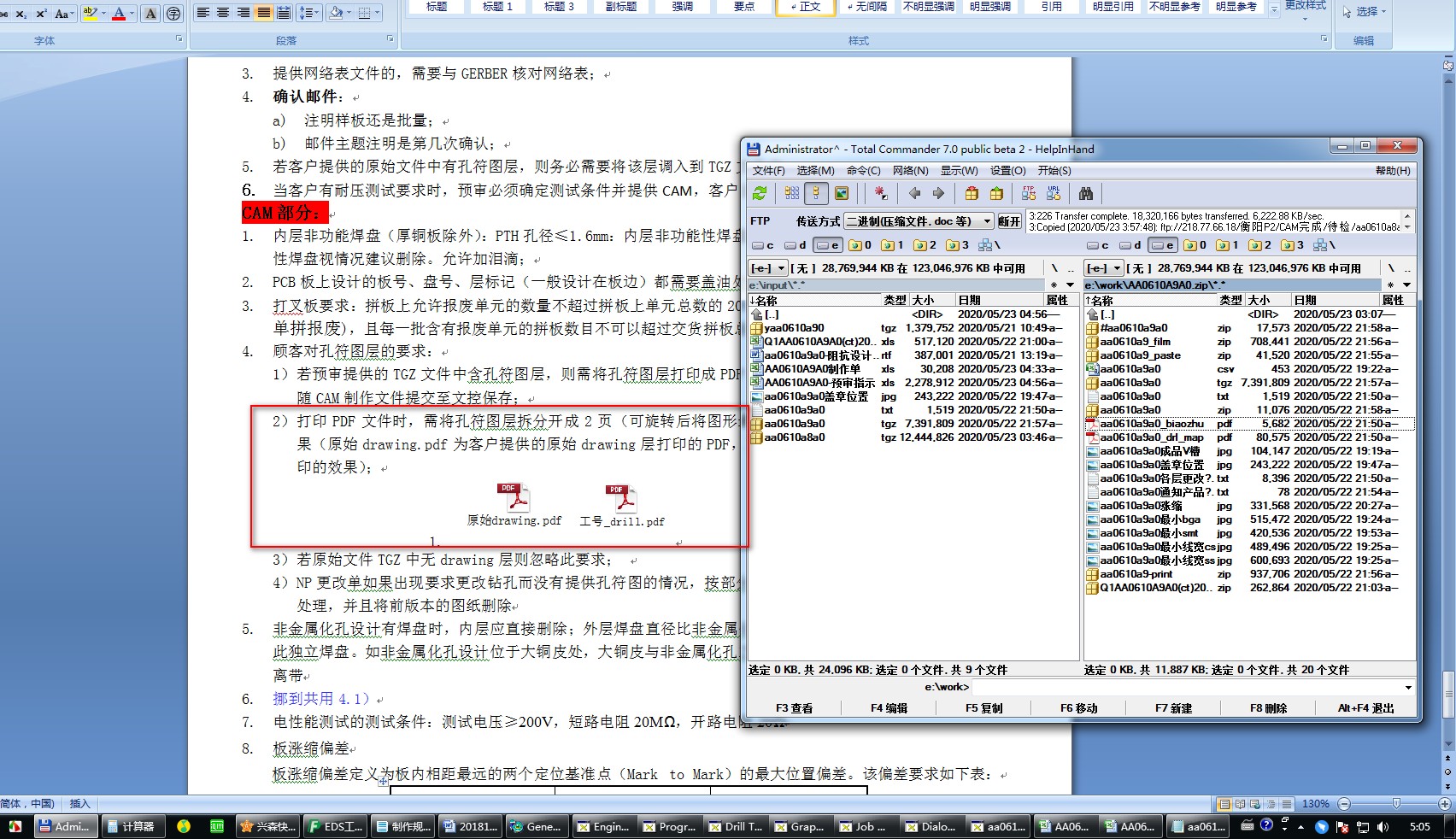Viewport: 1456px width, 839px height.
Task: Click enclosed character 字 icon in Word
Action: 173,14
